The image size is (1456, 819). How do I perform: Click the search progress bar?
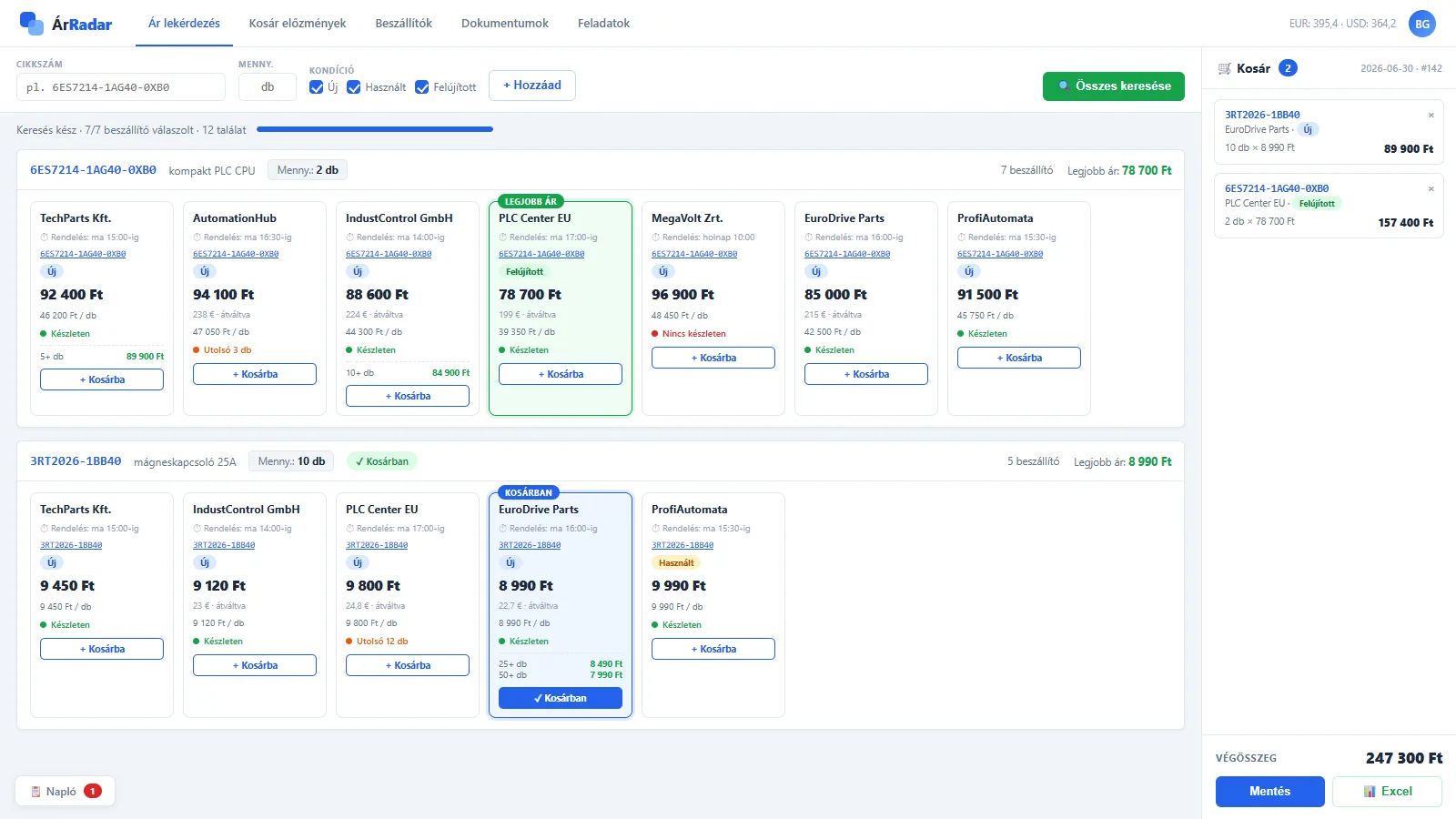[x=375, y=129]
